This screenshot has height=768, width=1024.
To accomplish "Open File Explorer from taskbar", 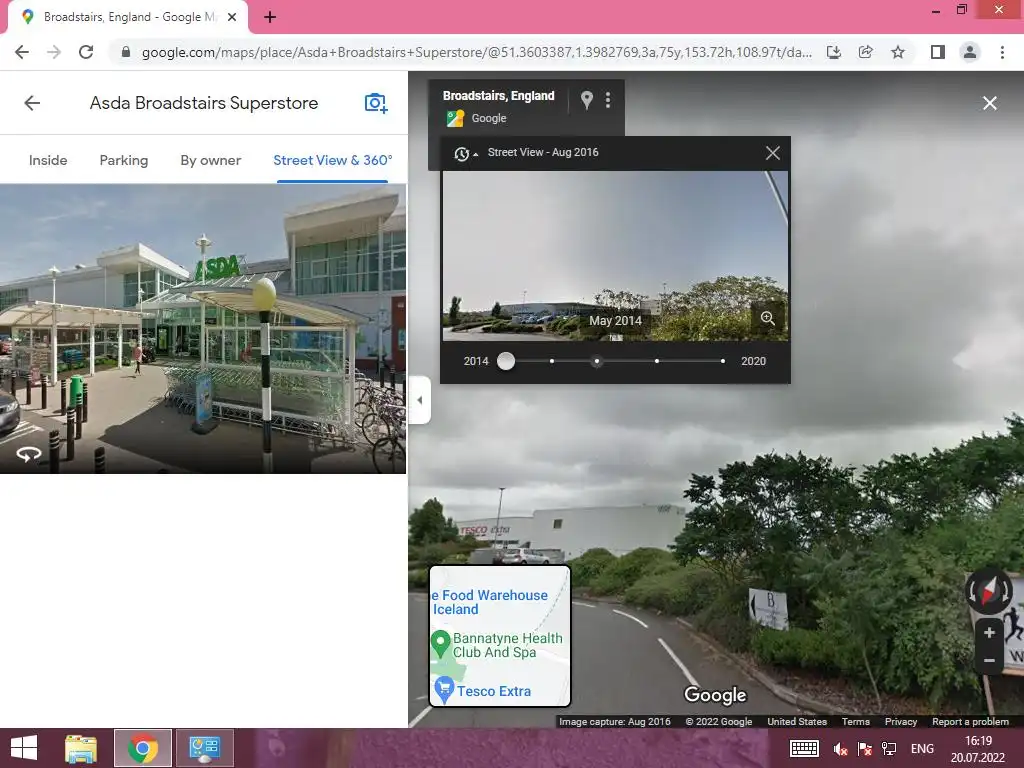I will 81,748.
